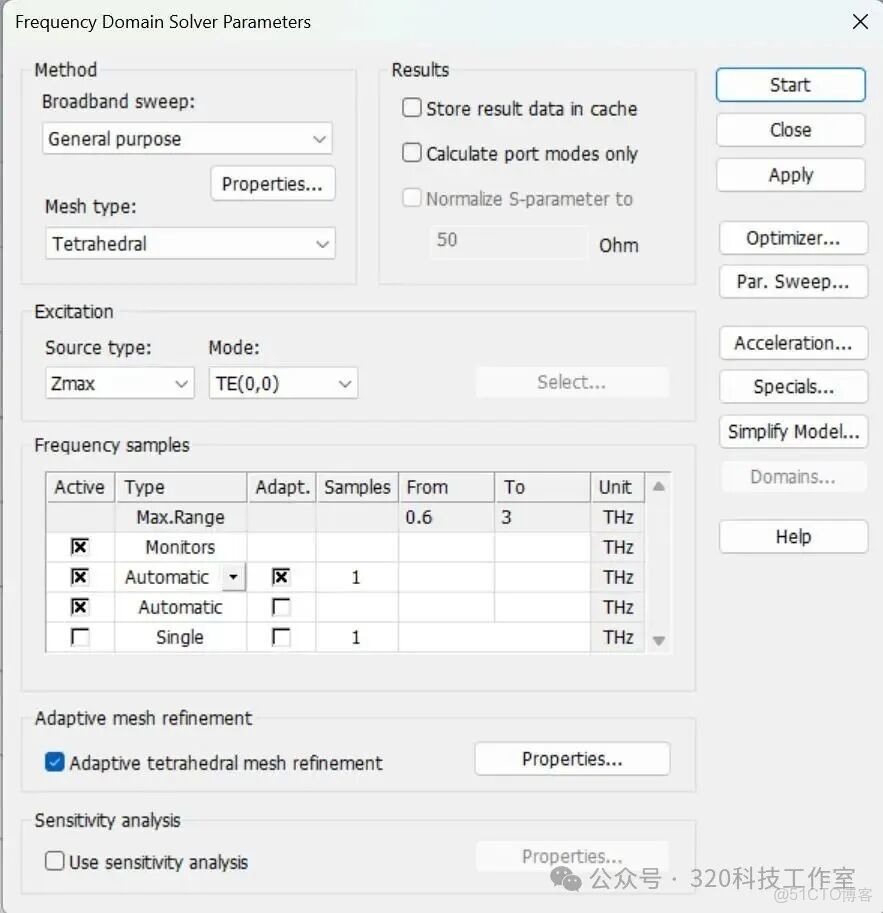
Task: Disable Adaptive tetrahedral mesh refinement
Action: point(54,762)
